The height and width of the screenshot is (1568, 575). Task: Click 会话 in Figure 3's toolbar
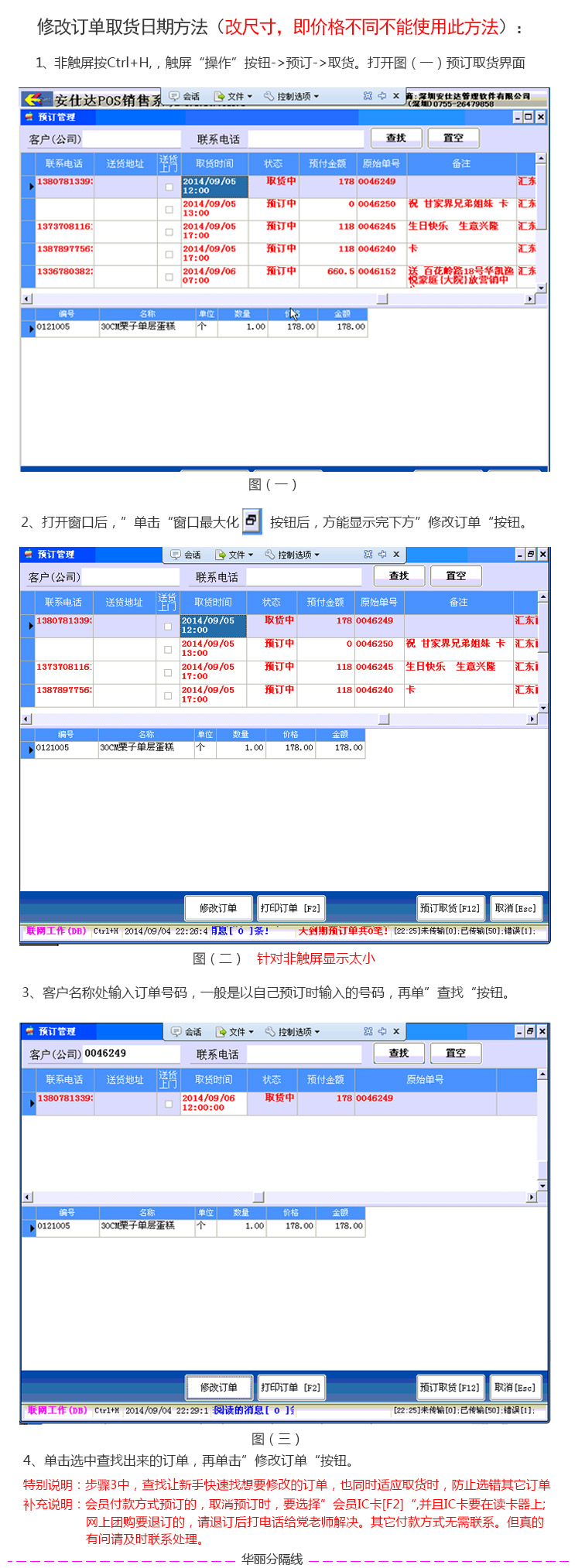pyautogui.click(x=186, y=1032)
